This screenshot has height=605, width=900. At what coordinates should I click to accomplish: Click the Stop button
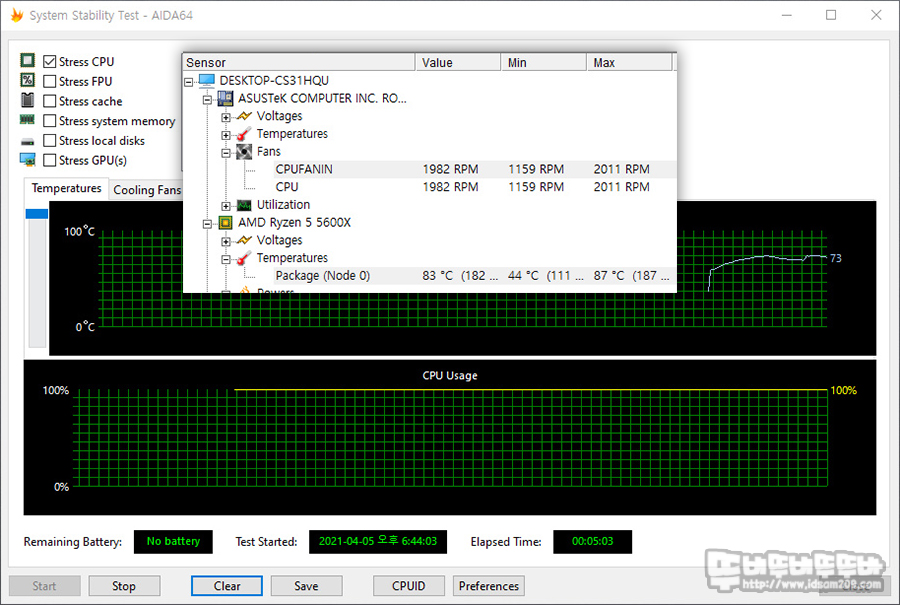[x=124, y=586]
